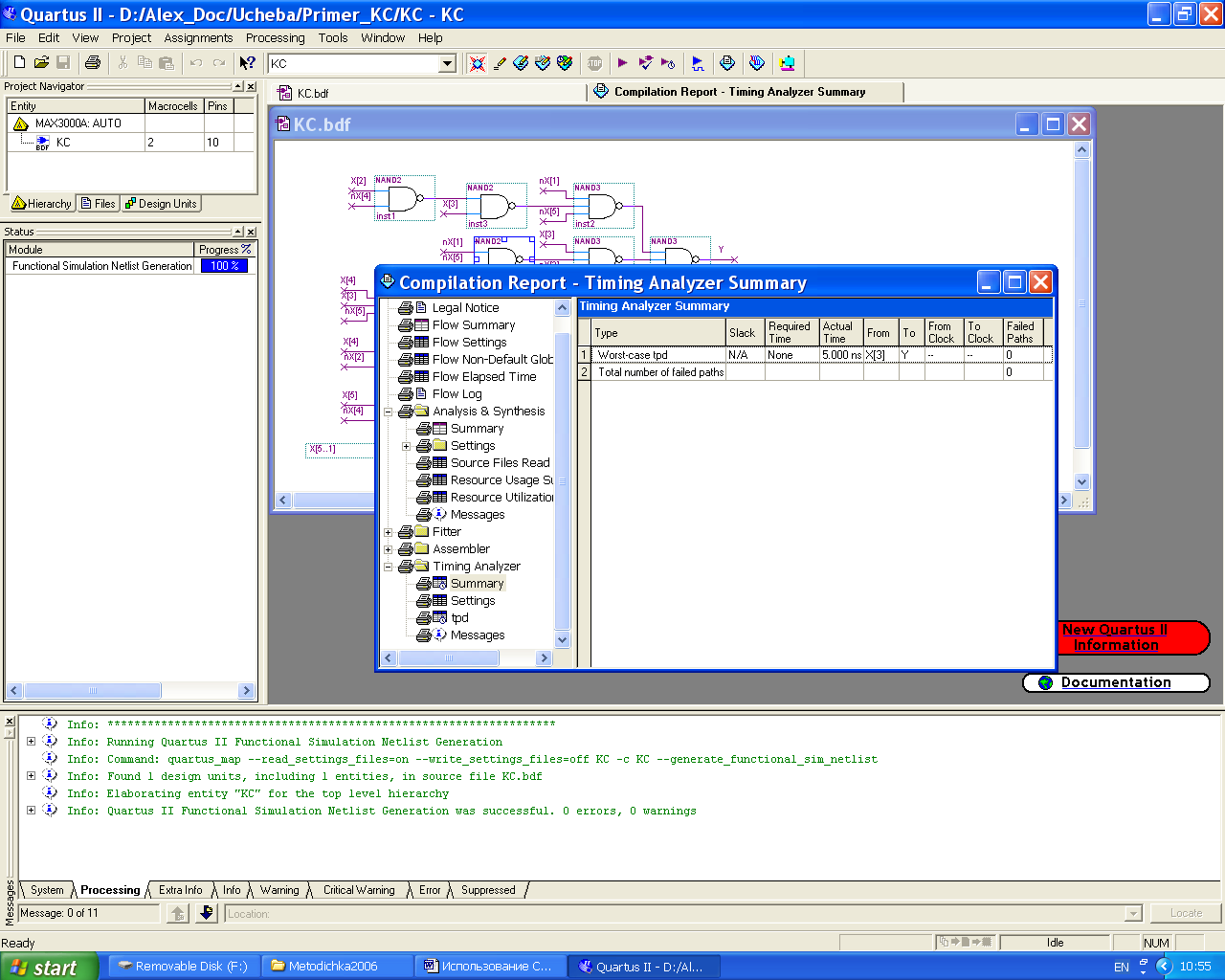This screenshot has height=980, width=1225.
Task: Open the Programmer toolbar icon
Action: tap(757, 63)
